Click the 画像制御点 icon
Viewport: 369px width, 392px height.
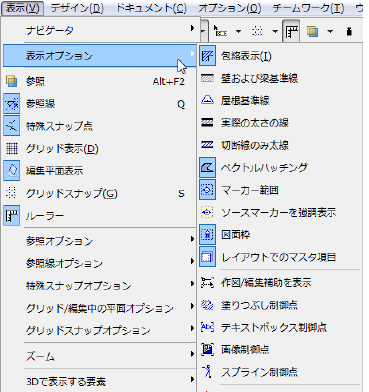[207, 349]
